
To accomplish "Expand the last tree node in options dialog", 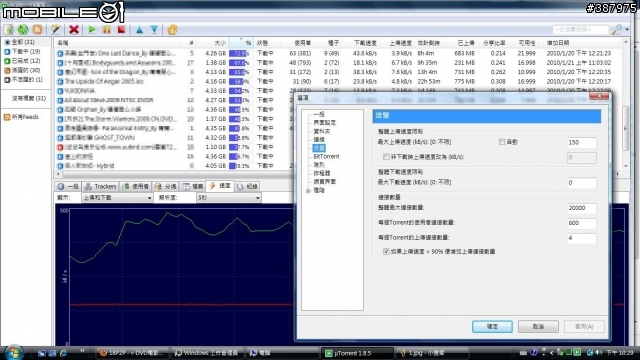I will pyautogui.click(x=308, y=191).
